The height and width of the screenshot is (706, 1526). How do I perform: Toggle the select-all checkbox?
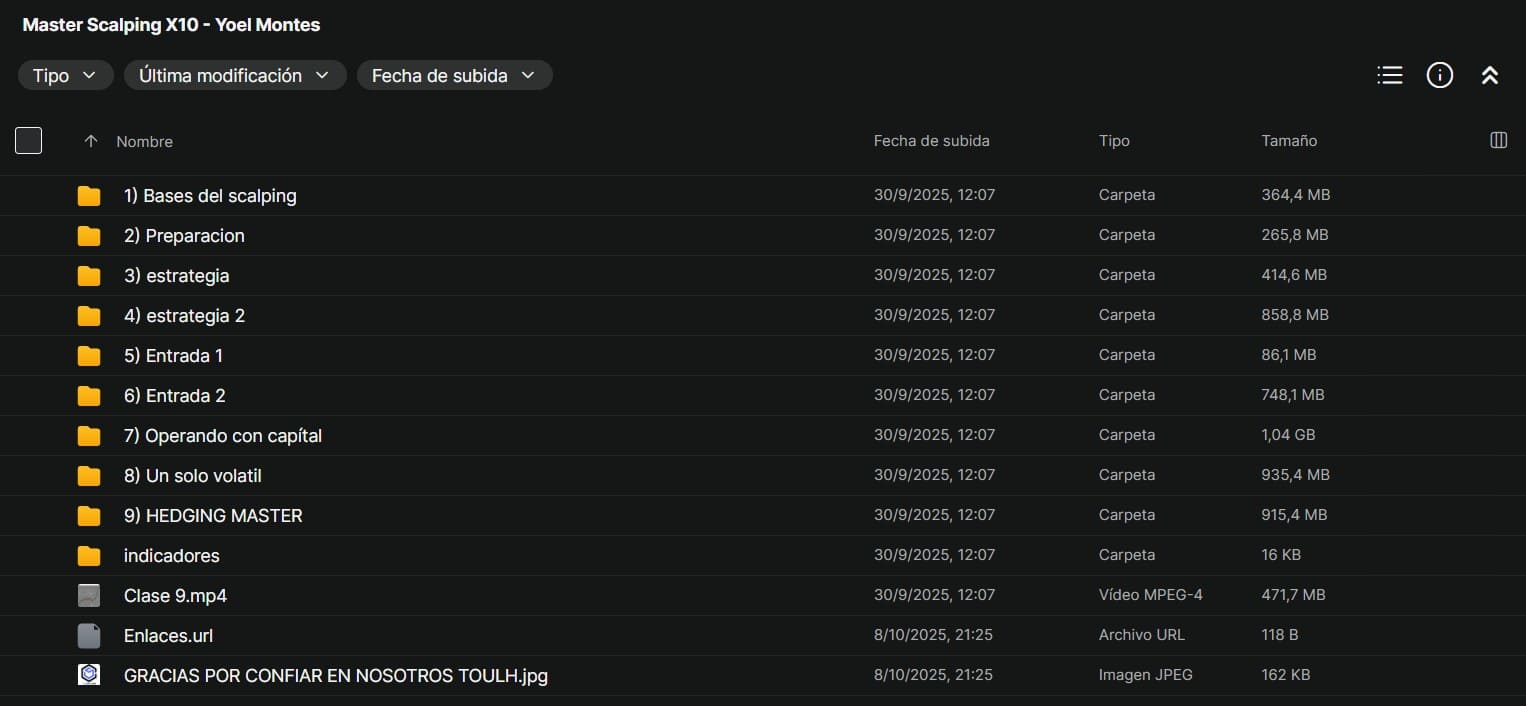(29, 141)
